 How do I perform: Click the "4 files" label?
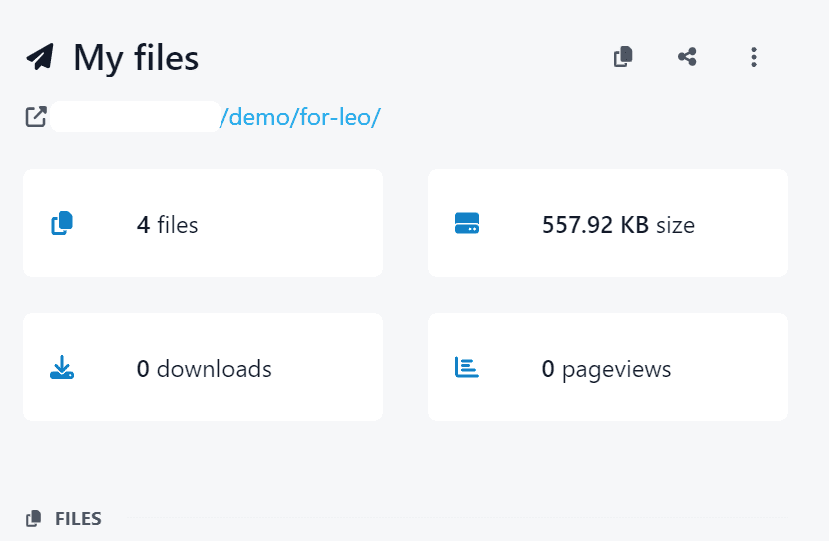(167, 225)
